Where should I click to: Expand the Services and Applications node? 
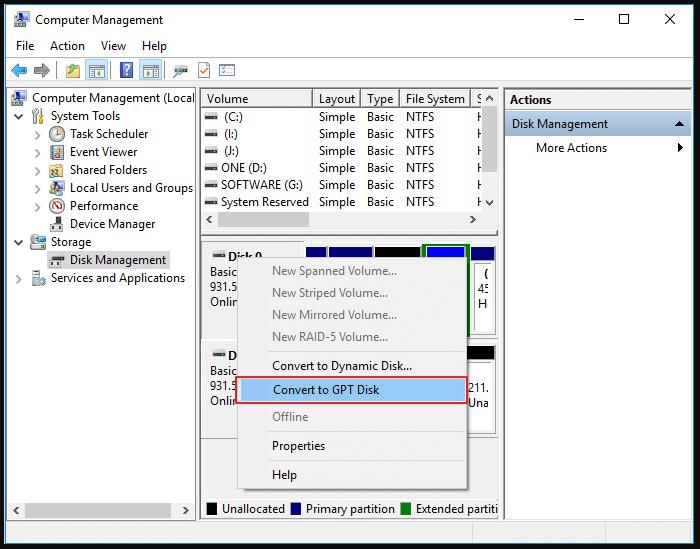click(x=20, y=278)
